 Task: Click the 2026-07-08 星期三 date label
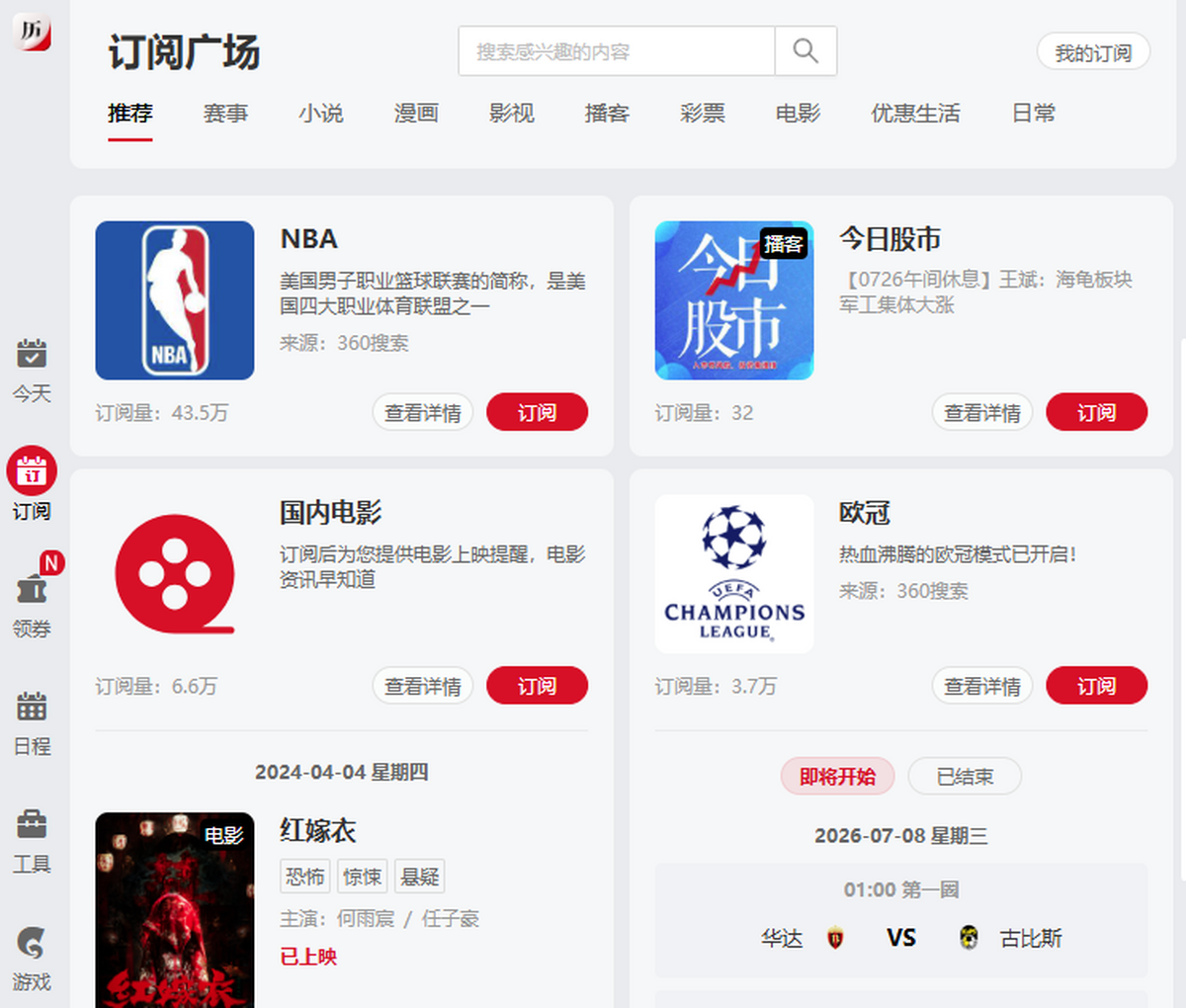click(x=901, y=836)
